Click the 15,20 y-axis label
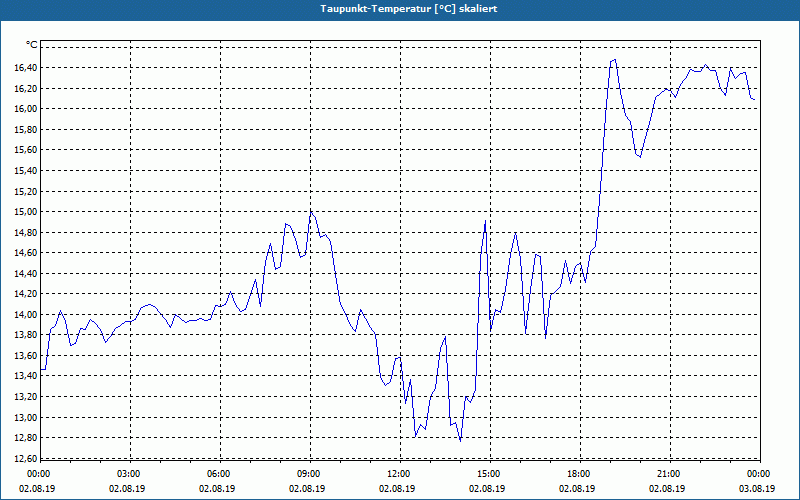The width and height of the screenshot is (800, 500). [26, 191]
